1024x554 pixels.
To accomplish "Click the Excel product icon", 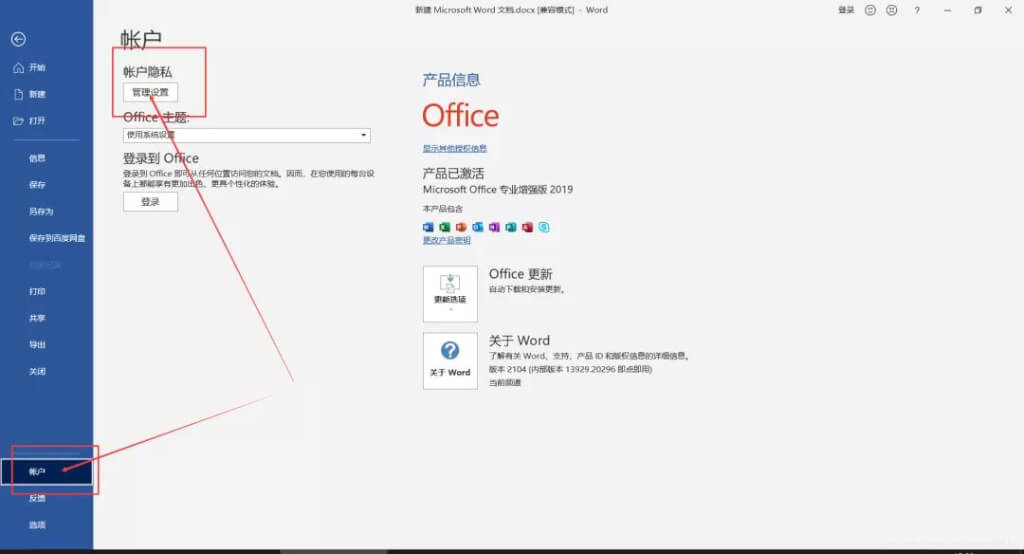I will 445,227.
